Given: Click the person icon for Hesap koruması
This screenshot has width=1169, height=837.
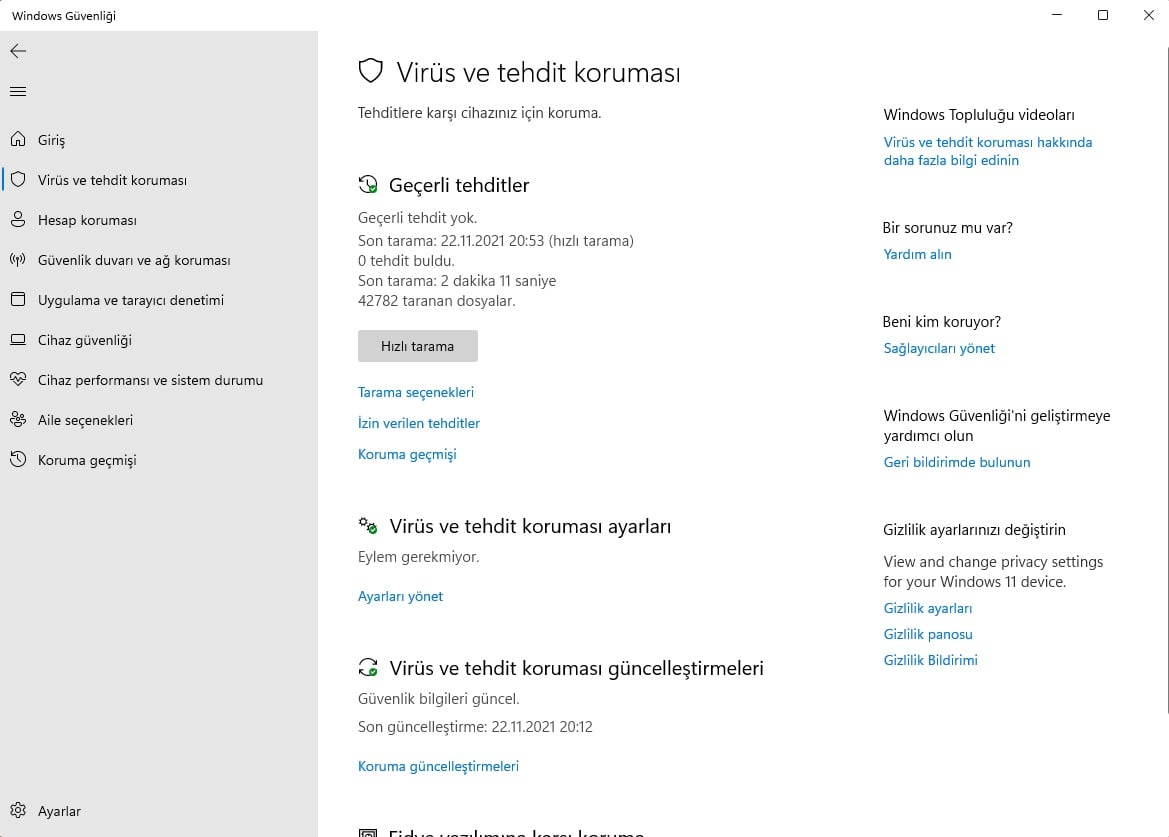Looking at the screenshot, I should click(18, 220).
